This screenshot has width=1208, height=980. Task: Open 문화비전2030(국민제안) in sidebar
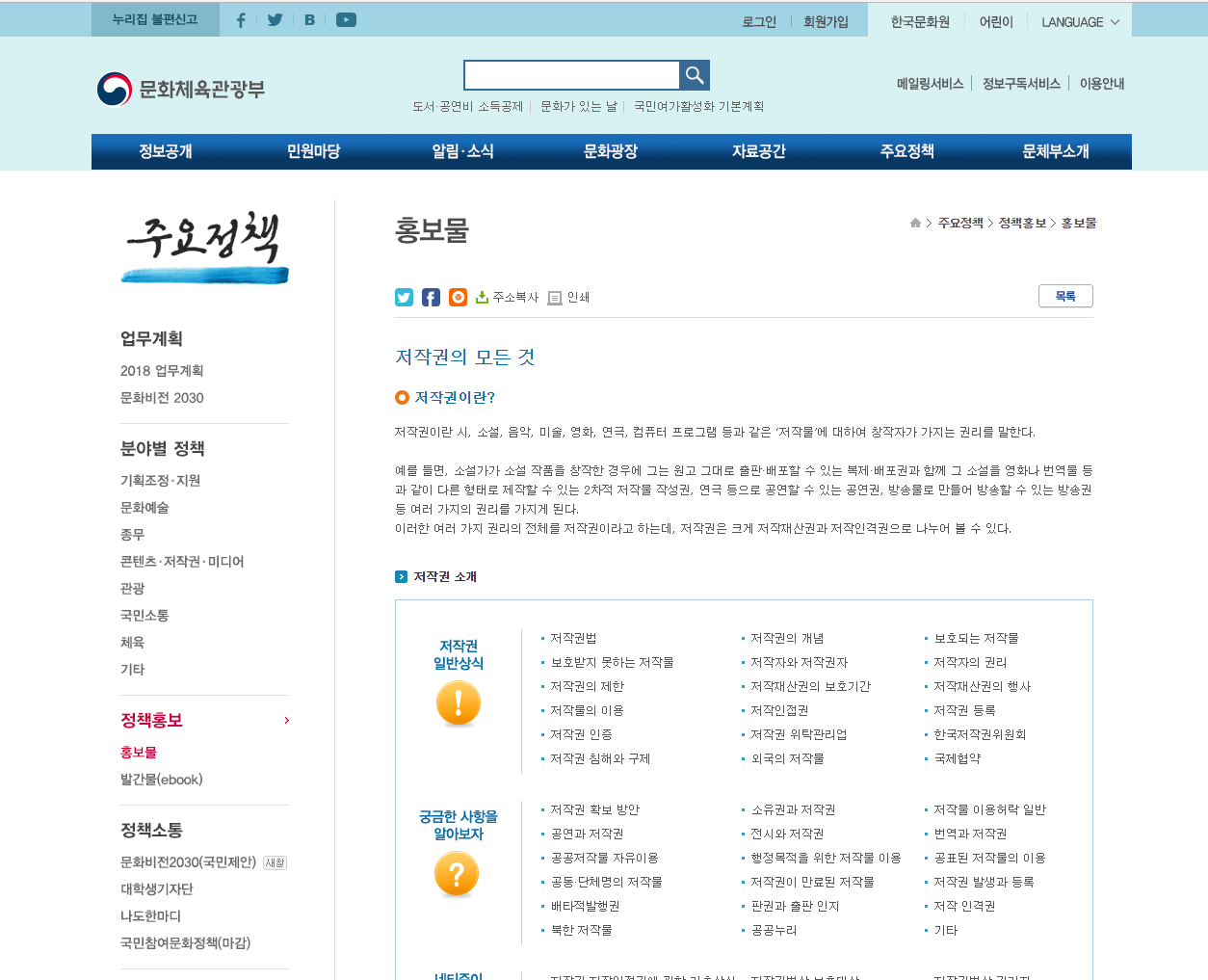[x=188, y=862]
